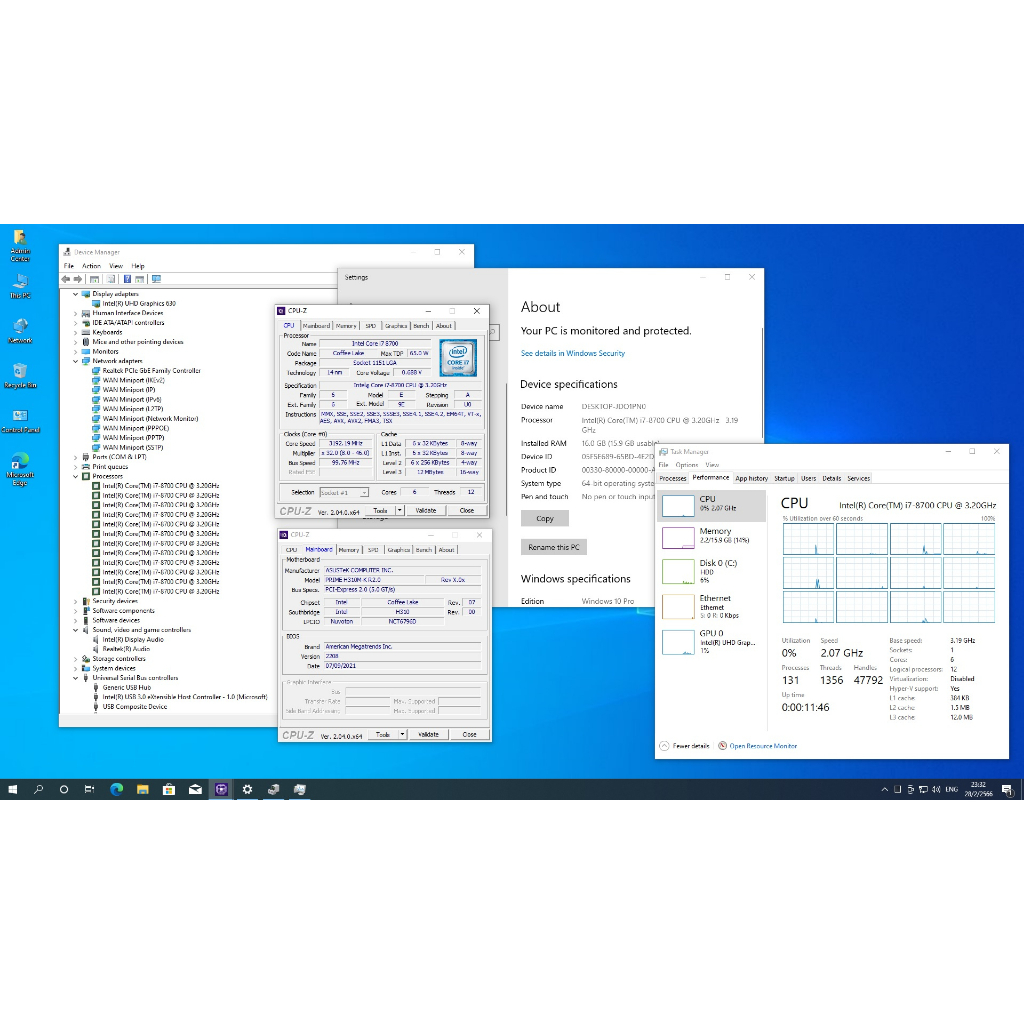Image resolution: width=1024 pixels, height=1024 pixels.
Task: Open the Settings gear in the taskbar
Action: [247, 789]
